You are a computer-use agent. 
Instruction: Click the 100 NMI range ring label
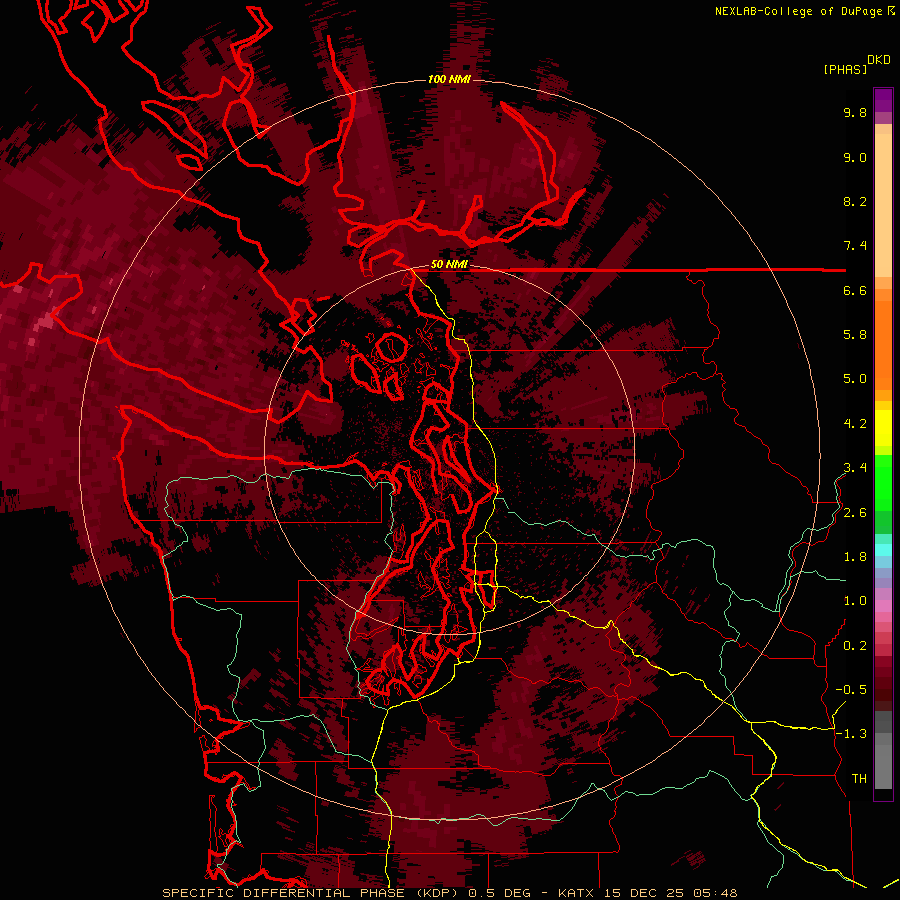click(449, 79)
